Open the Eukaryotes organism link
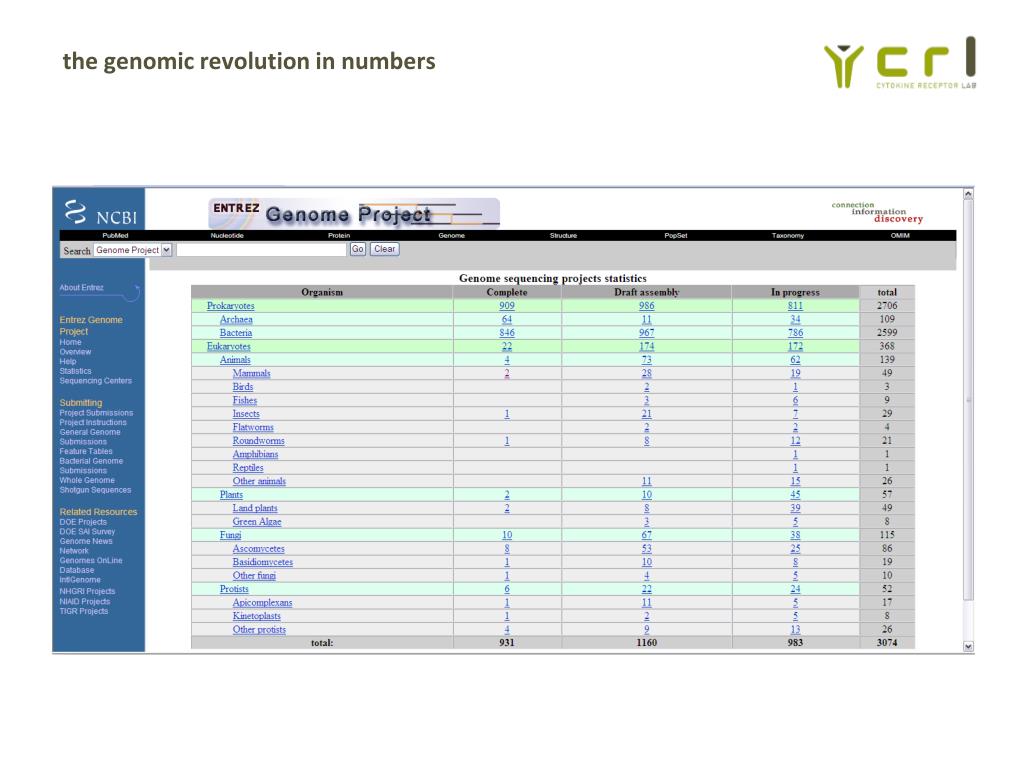The height and width of the screenshot is (768, 1024). (229, 347)
